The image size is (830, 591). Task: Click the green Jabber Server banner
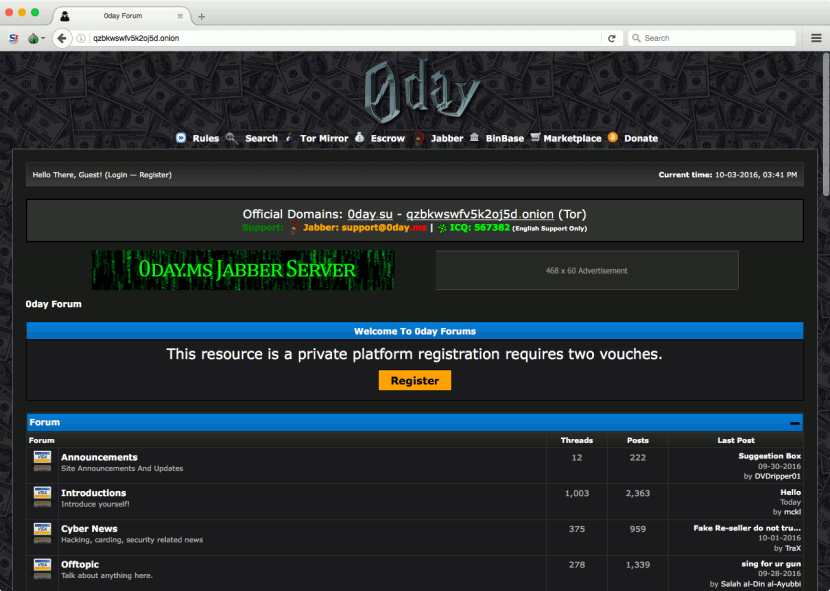[243, 270]
